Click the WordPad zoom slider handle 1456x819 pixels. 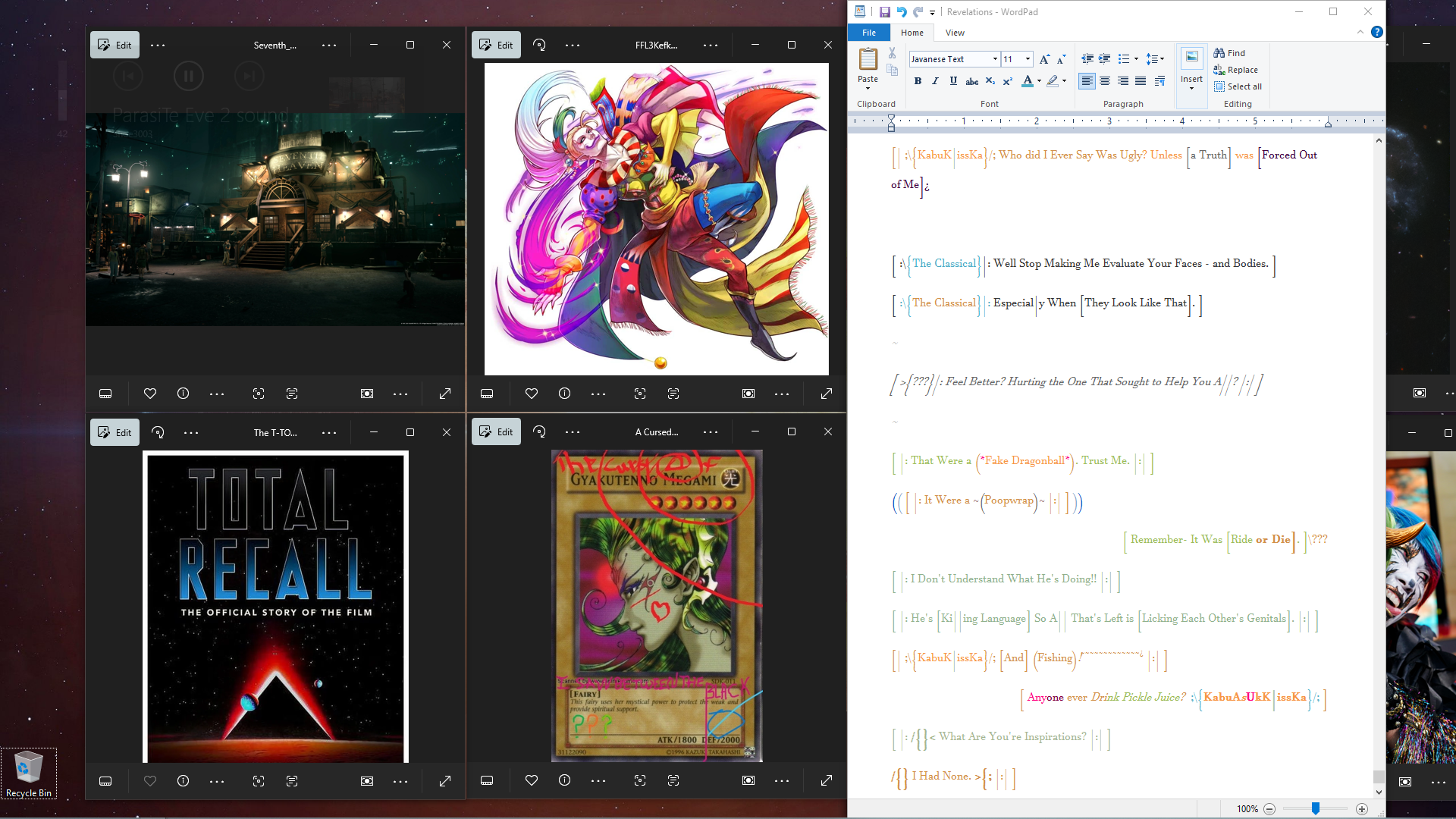[x=1316, y=809]
